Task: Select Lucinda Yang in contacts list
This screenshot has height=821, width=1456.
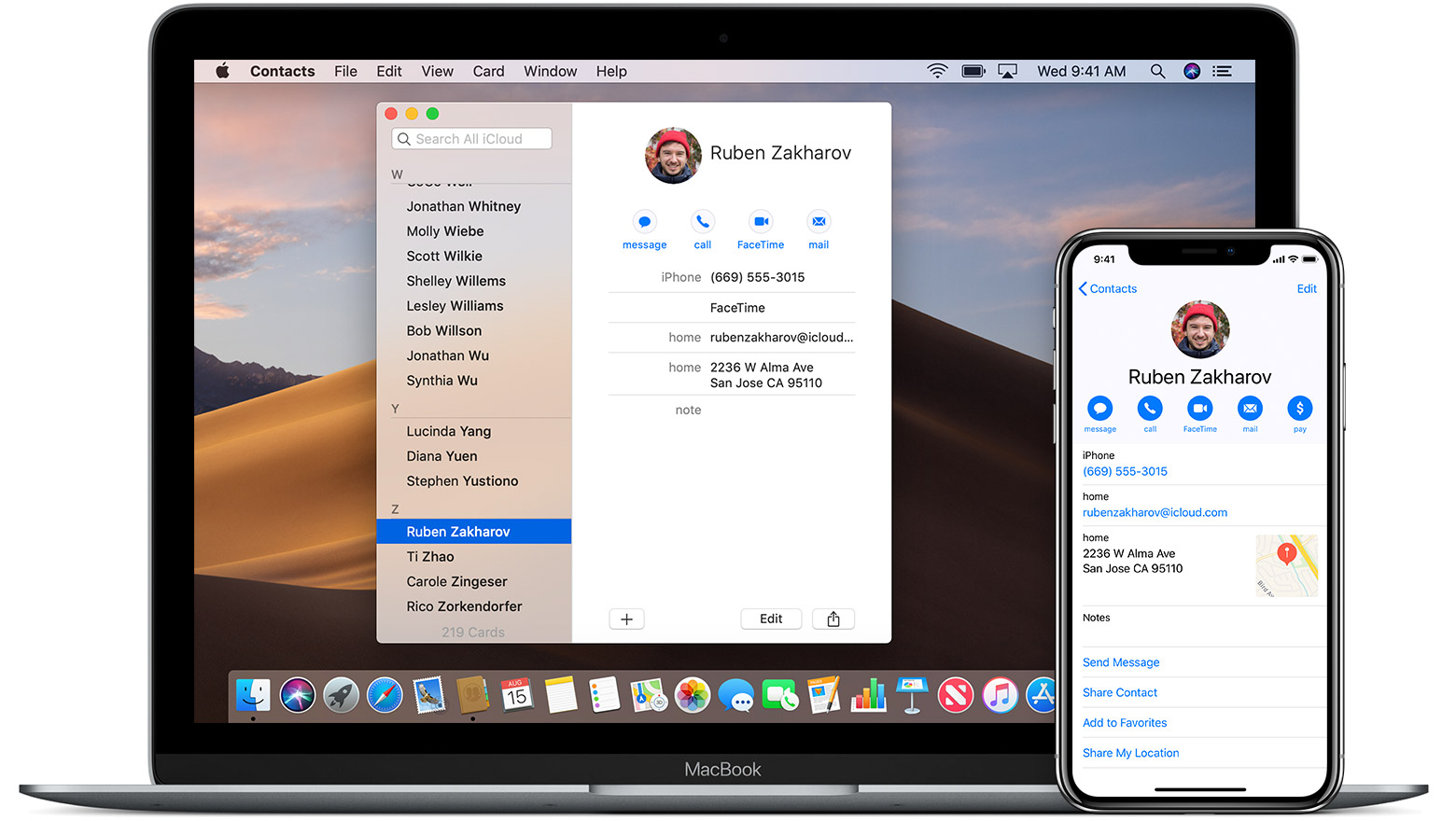Action: 449,431
